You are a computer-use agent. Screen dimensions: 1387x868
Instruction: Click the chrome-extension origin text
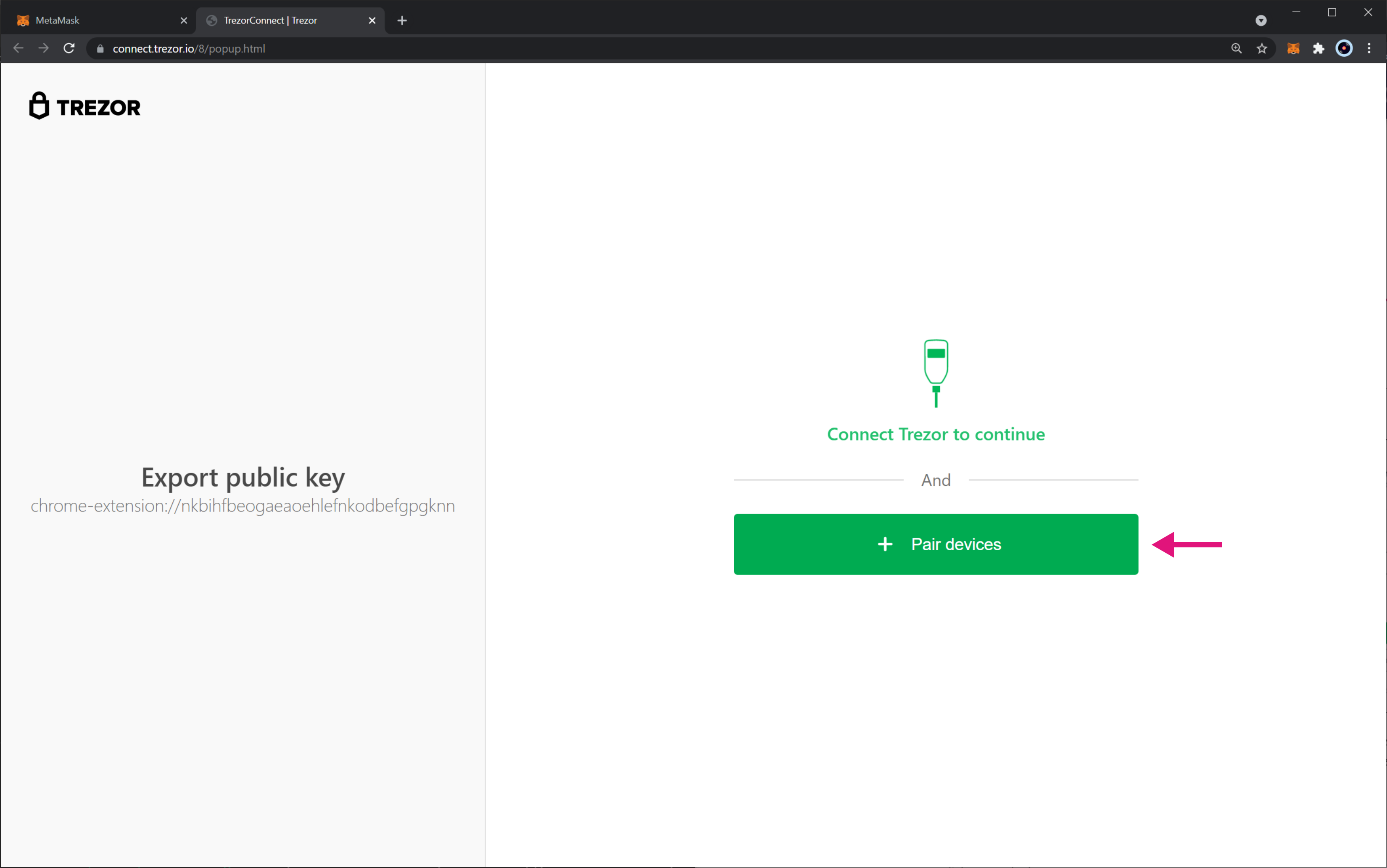click(x=243, y=506)
